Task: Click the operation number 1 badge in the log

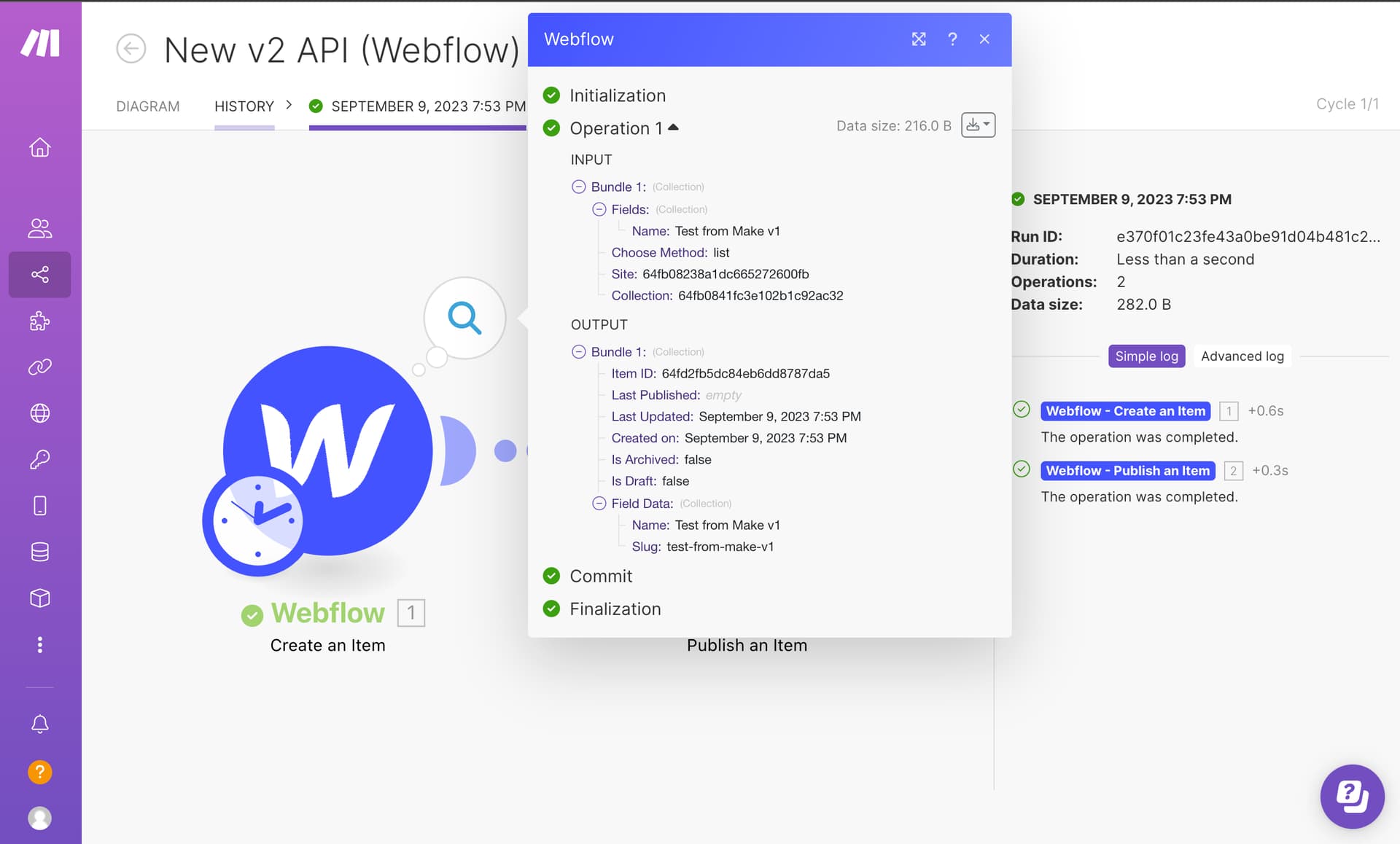Action: 1229,411
